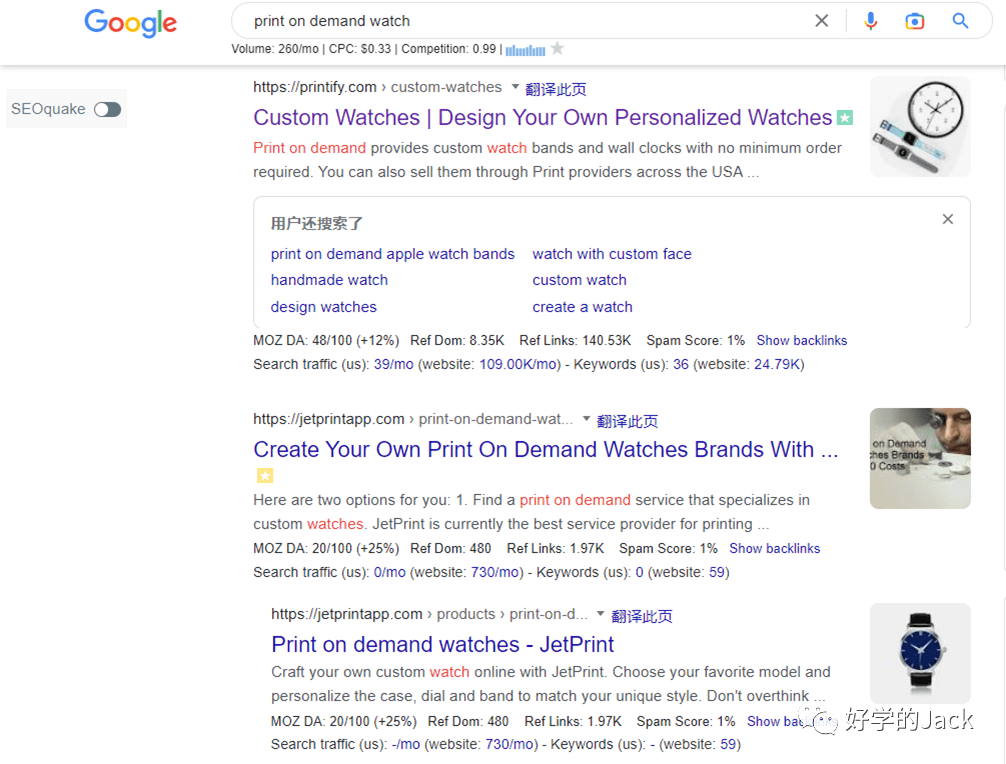The image size is (1006, 764).
Task: Click 0/mo search traffic value
Action: coord(389,572)
